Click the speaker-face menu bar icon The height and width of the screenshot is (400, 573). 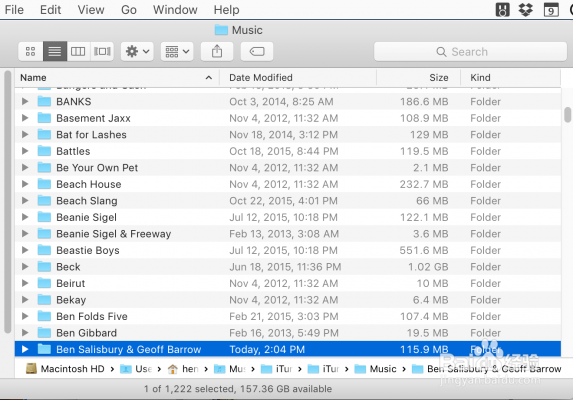tap(502, 9)
